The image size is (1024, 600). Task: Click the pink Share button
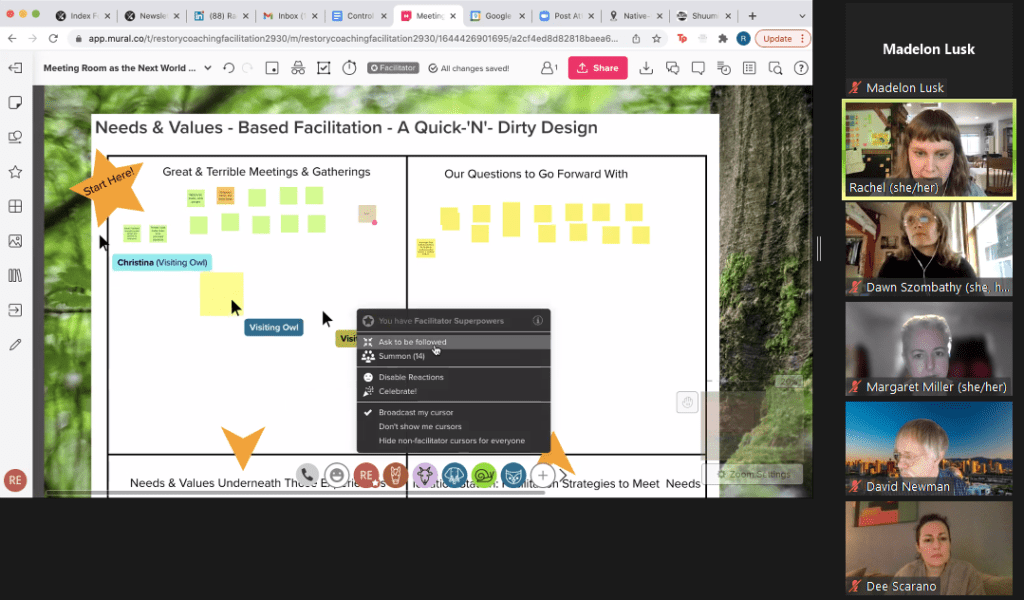(x=597, y=68)
